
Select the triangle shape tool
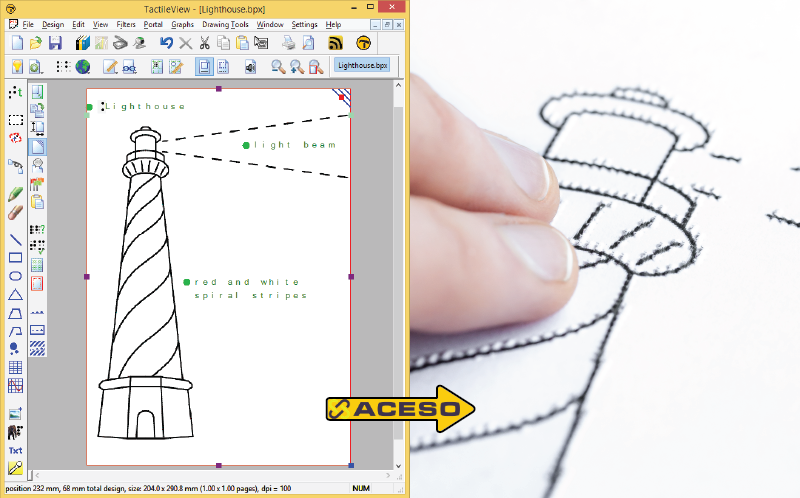pos(15,294)
